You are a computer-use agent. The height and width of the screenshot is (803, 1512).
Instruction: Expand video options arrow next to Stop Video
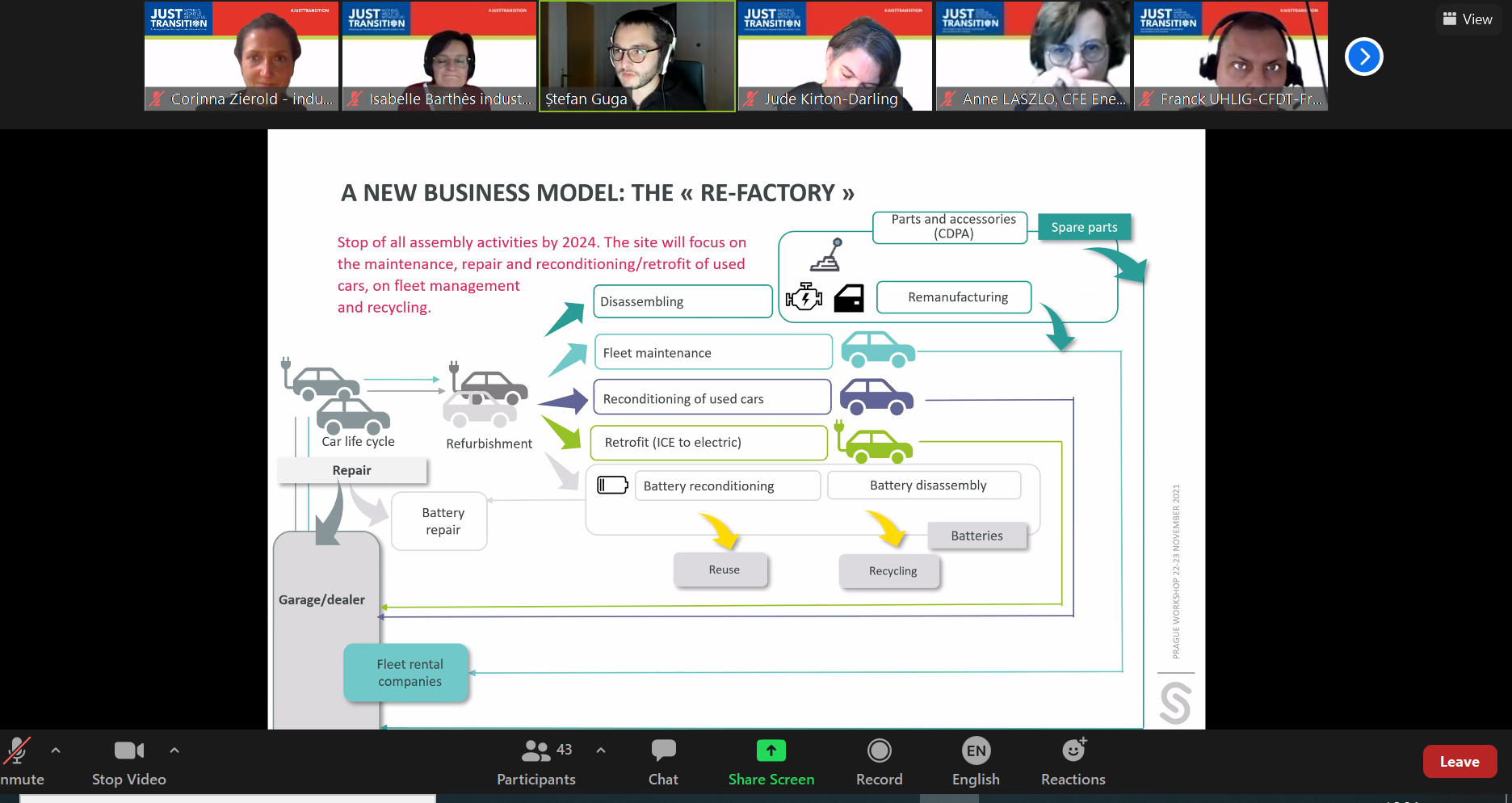point(174,750)
